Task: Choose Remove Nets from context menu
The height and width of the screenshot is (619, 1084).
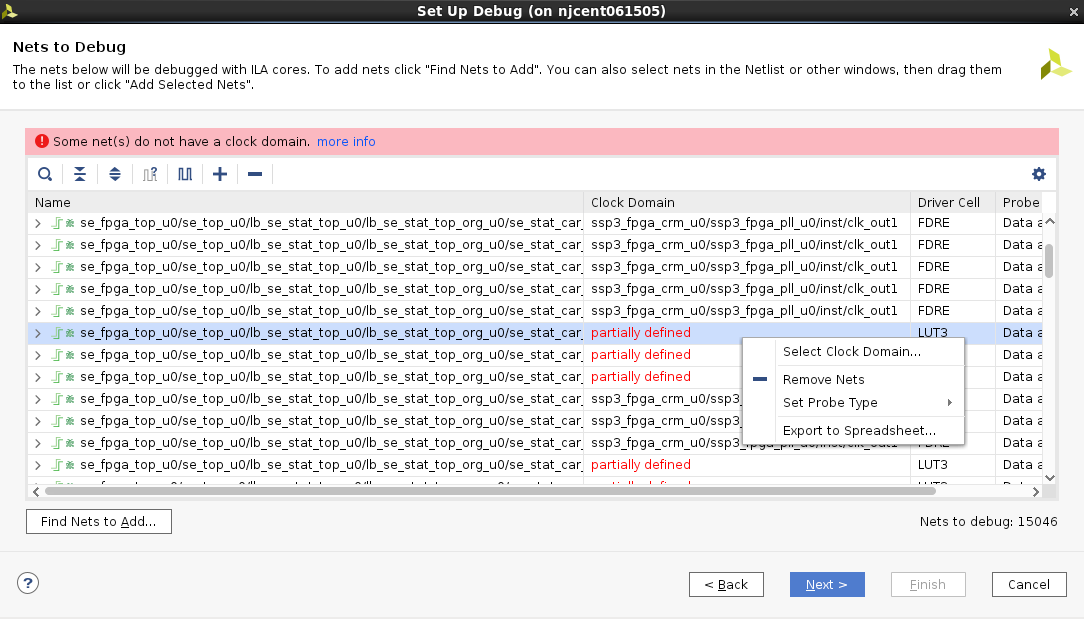Action: [x=823, y=379]
